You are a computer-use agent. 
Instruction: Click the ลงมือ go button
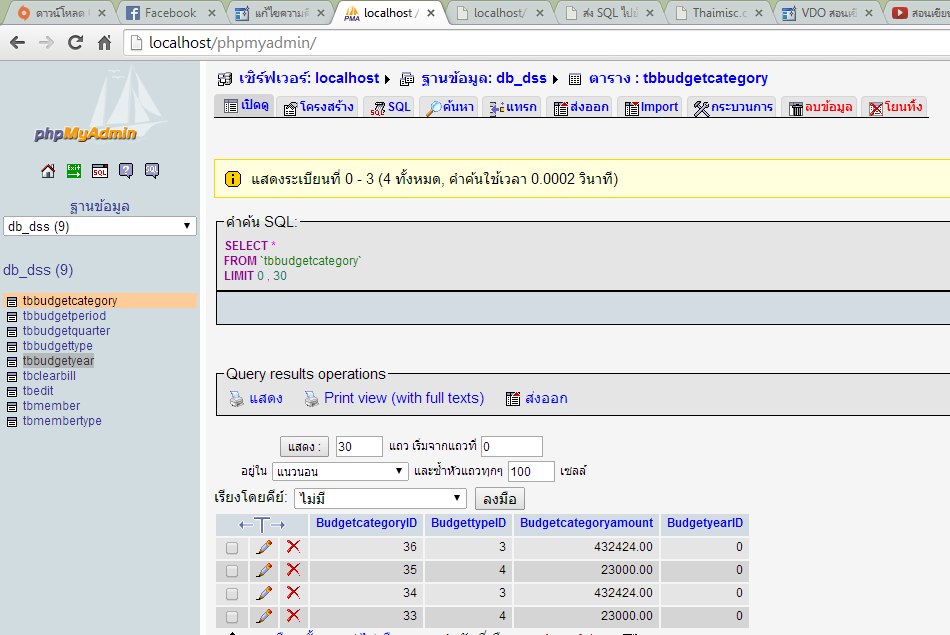pyautogui.click(x=500, y=499)
